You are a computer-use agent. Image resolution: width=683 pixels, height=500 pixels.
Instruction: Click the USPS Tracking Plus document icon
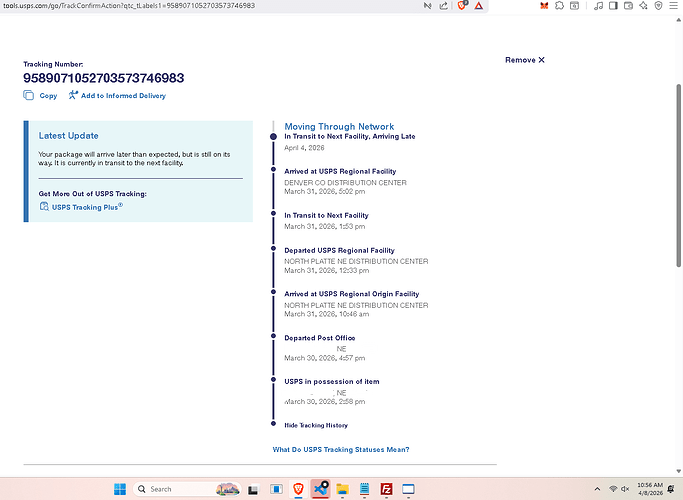point(44,207)
